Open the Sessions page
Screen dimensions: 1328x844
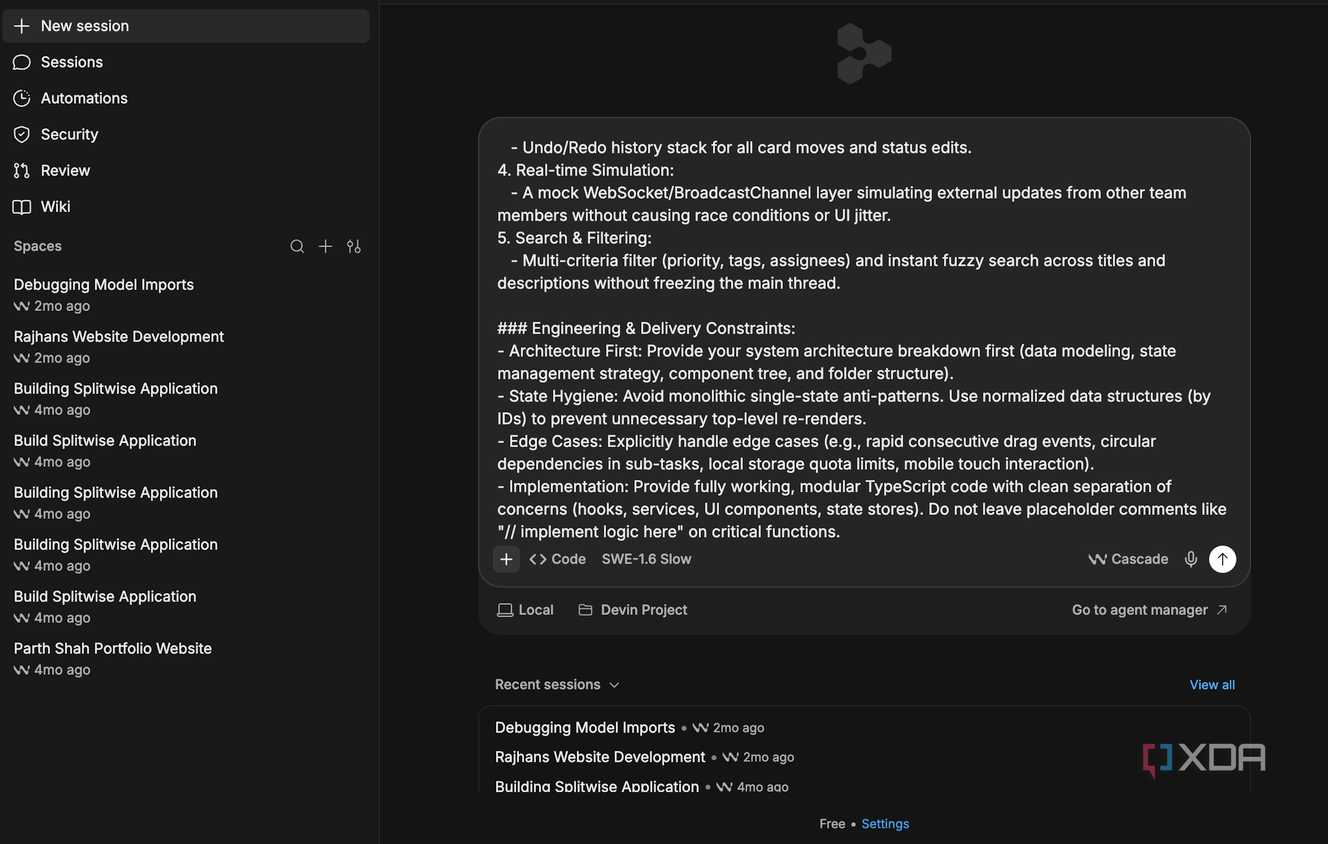186,62
